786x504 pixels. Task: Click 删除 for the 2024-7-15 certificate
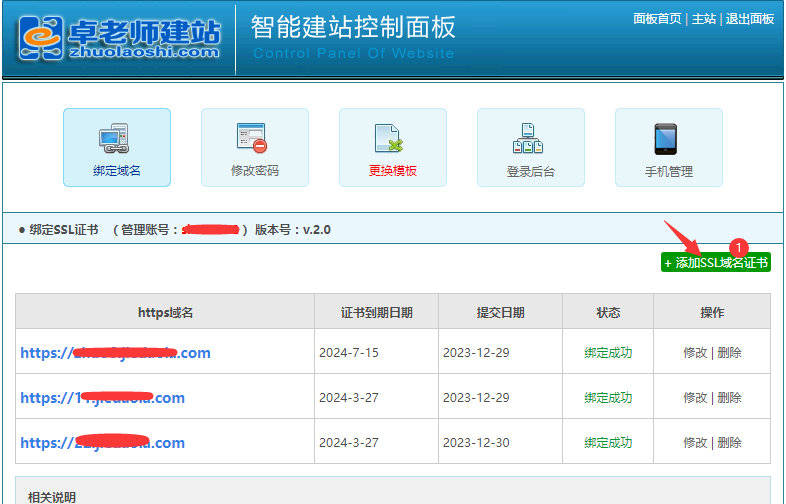(x=730, y=353)
